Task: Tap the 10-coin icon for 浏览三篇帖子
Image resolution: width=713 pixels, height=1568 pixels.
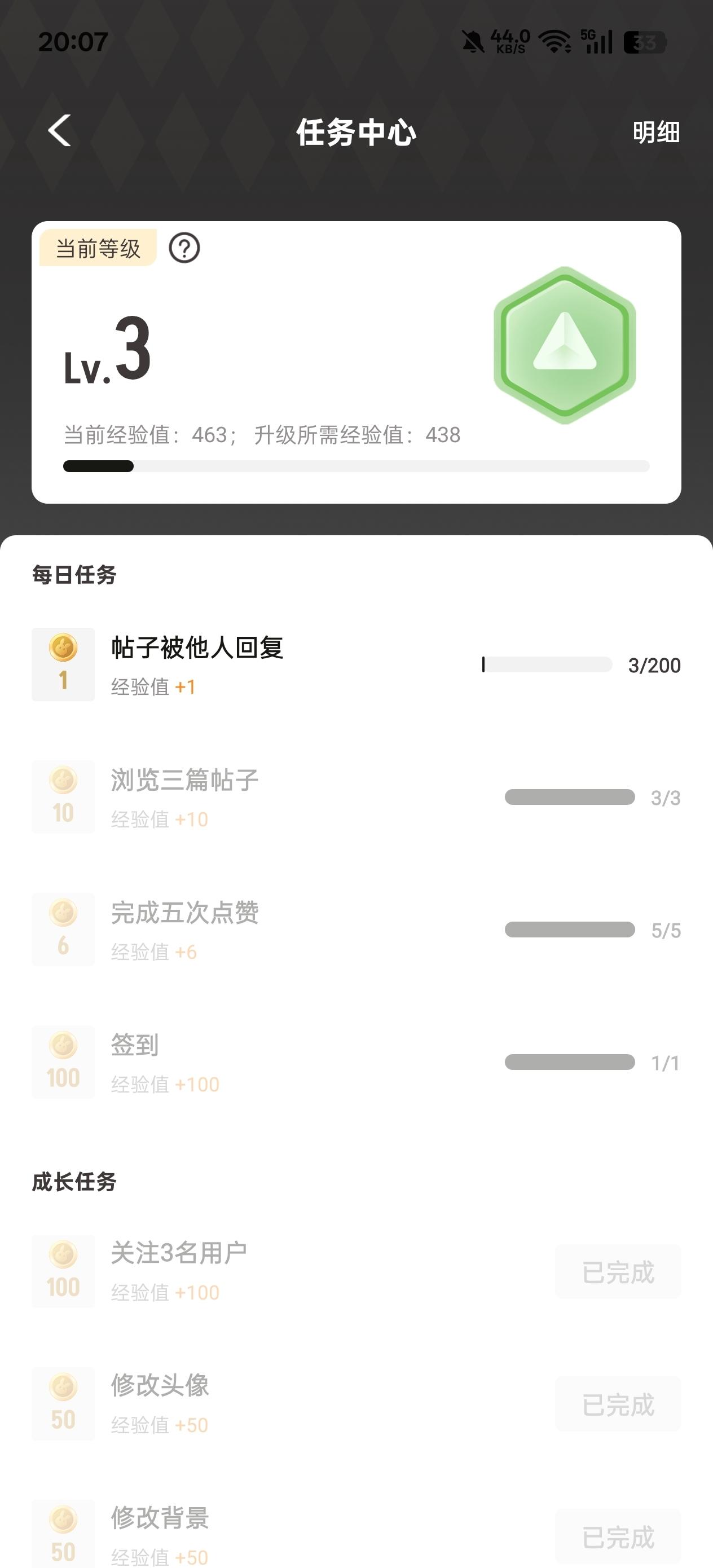Action: click(63, 797)
